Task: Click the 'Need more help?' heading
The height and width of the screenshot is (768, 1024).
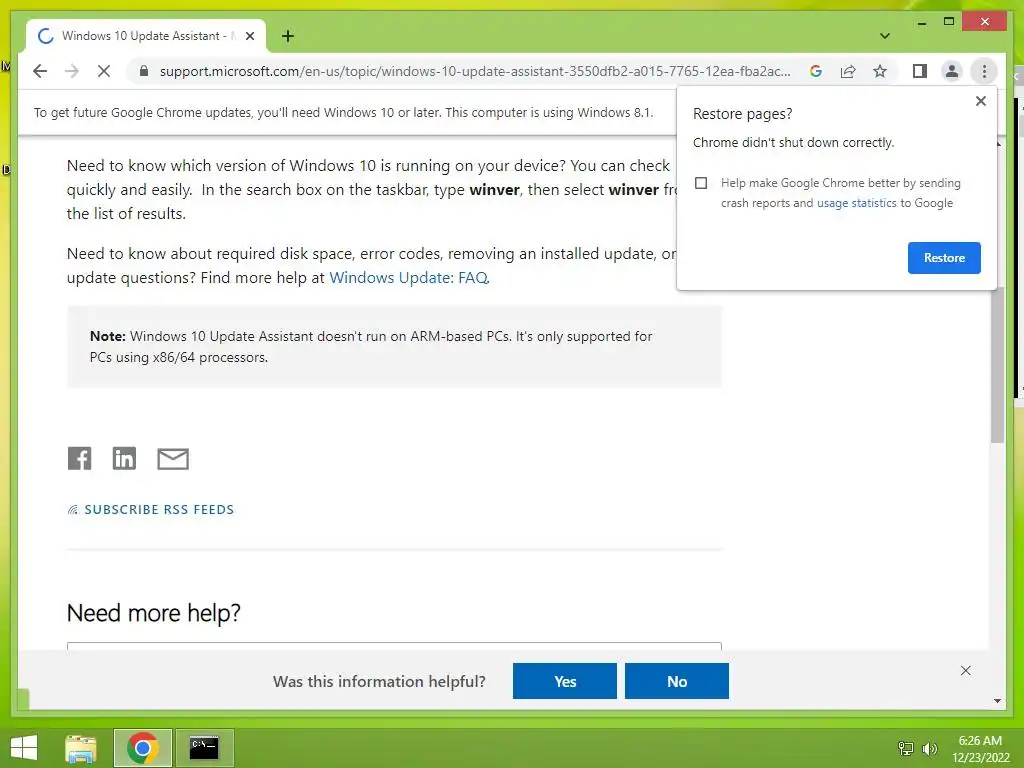Action: (x=153, y=613)
